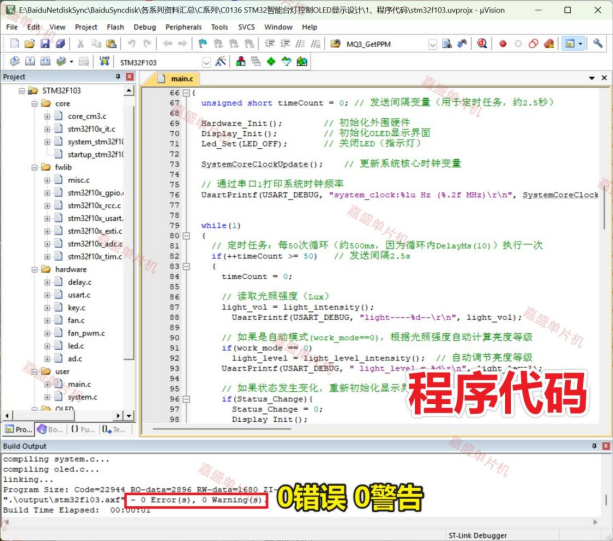Switch to the Functions panel tab

(x=82, y=429)
